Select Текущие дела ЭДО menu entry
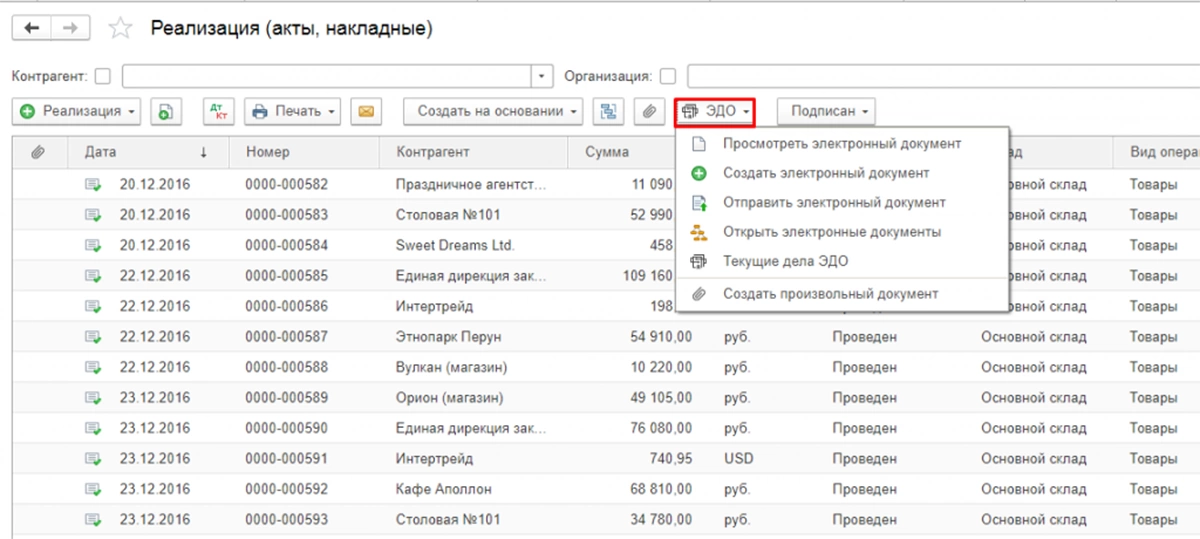The height and width of the screenshot is (539, 1200). pyautogui.click(x=785, y=261)
